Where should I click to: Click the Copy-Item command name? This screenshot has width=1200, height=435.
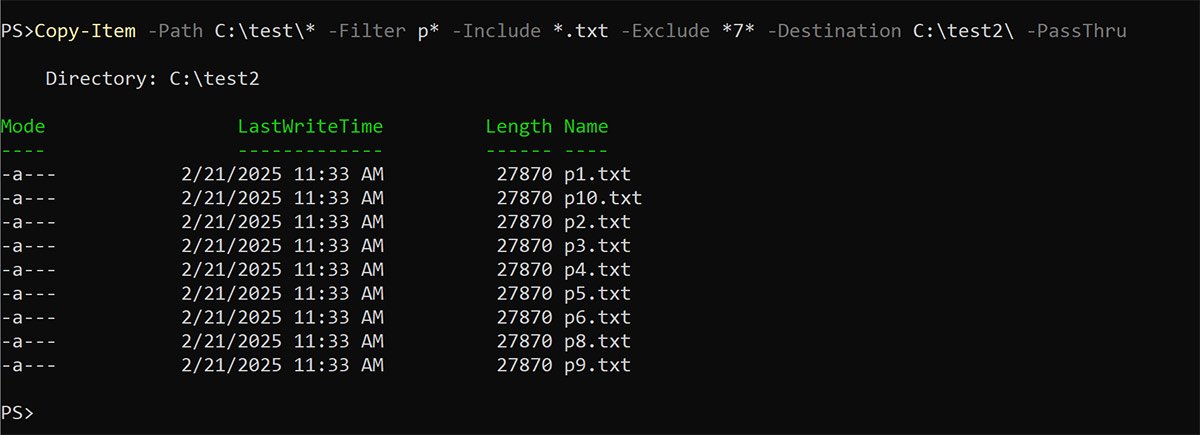pyautogui.click(x=85, y=31)
